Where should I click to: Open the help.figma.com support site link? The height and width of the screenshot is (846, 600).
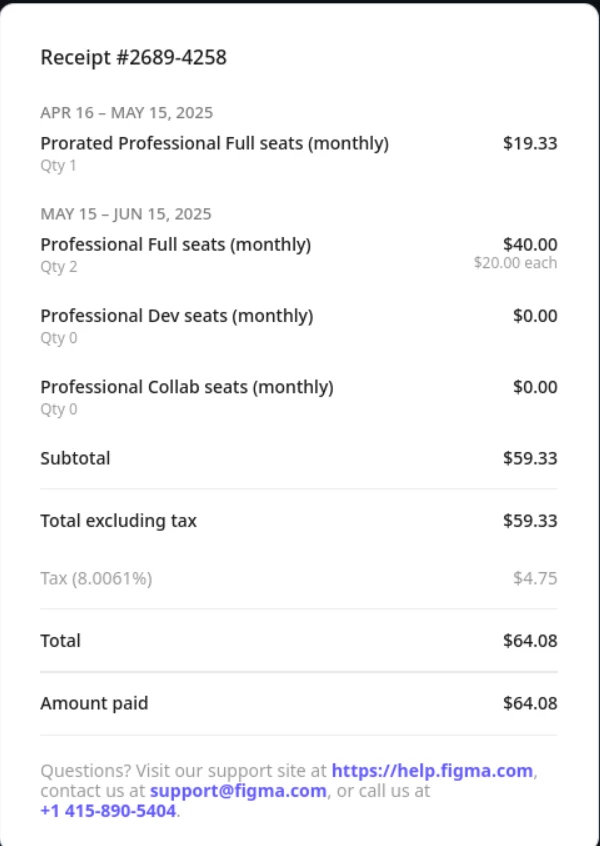[432, 771]
